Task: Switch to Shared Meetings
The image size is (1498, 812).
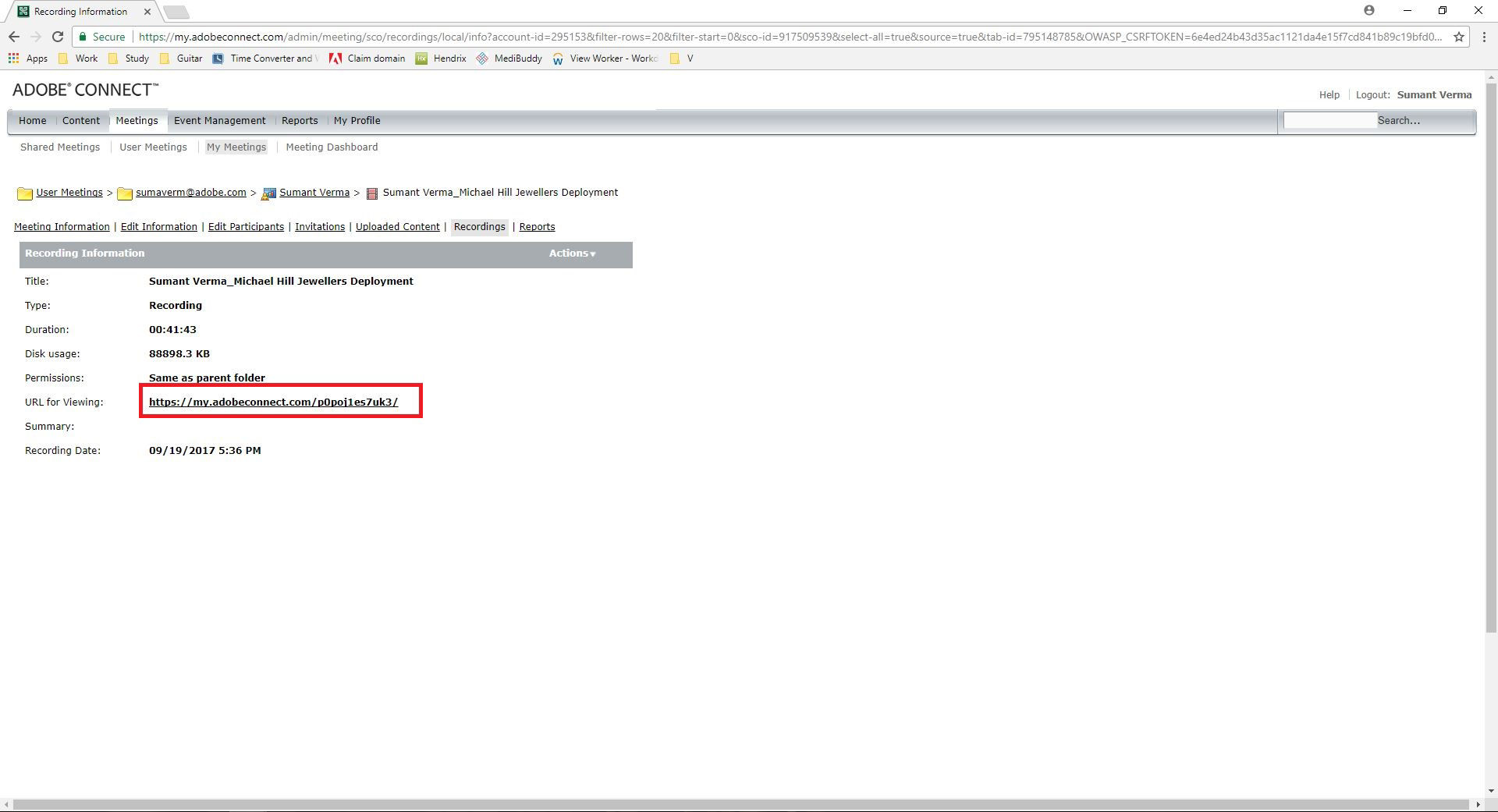Action: click(x=60, y=147)
